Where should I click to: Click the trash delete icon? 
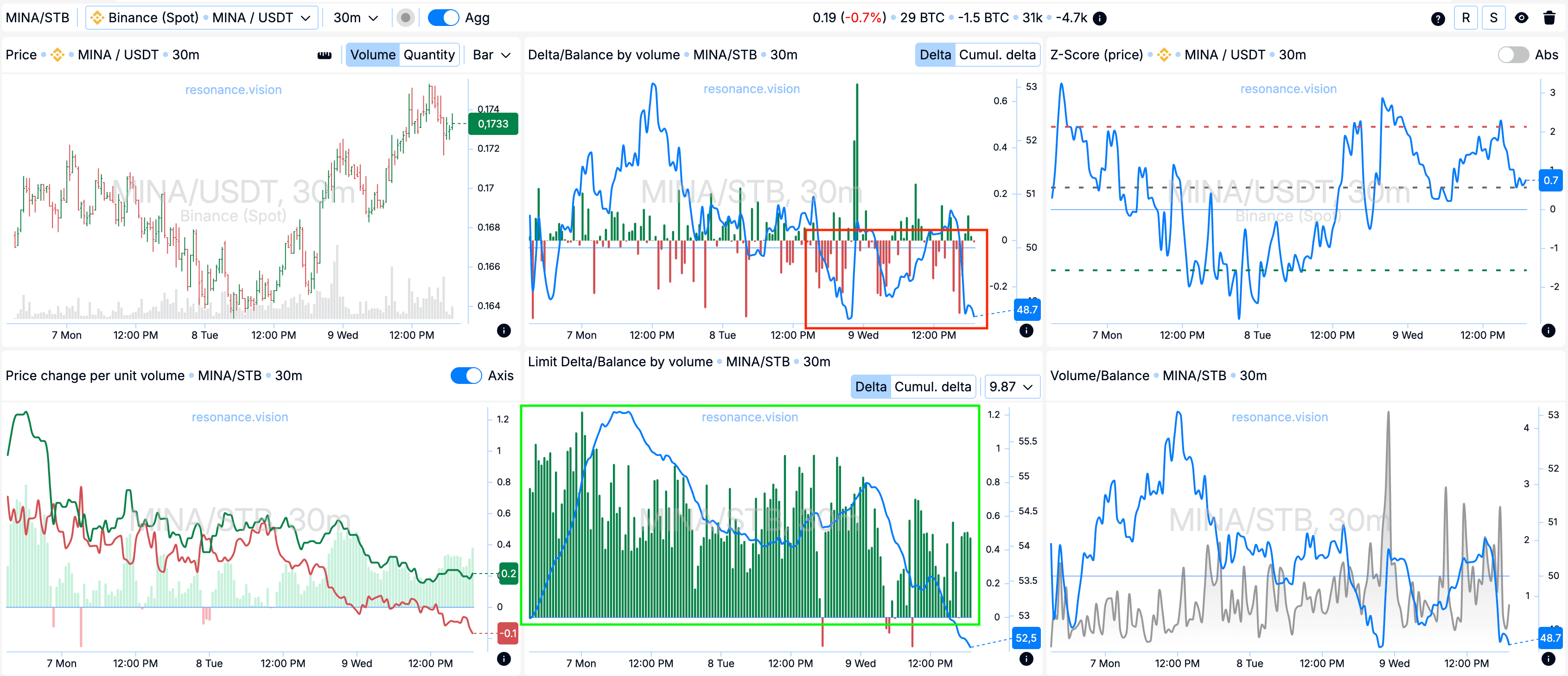pyautogui.click(x=1549, y=18)
